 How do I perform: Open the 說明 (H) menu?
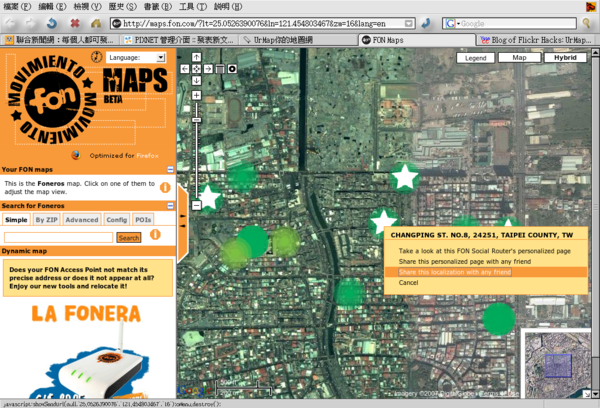(x=228, y=7)
